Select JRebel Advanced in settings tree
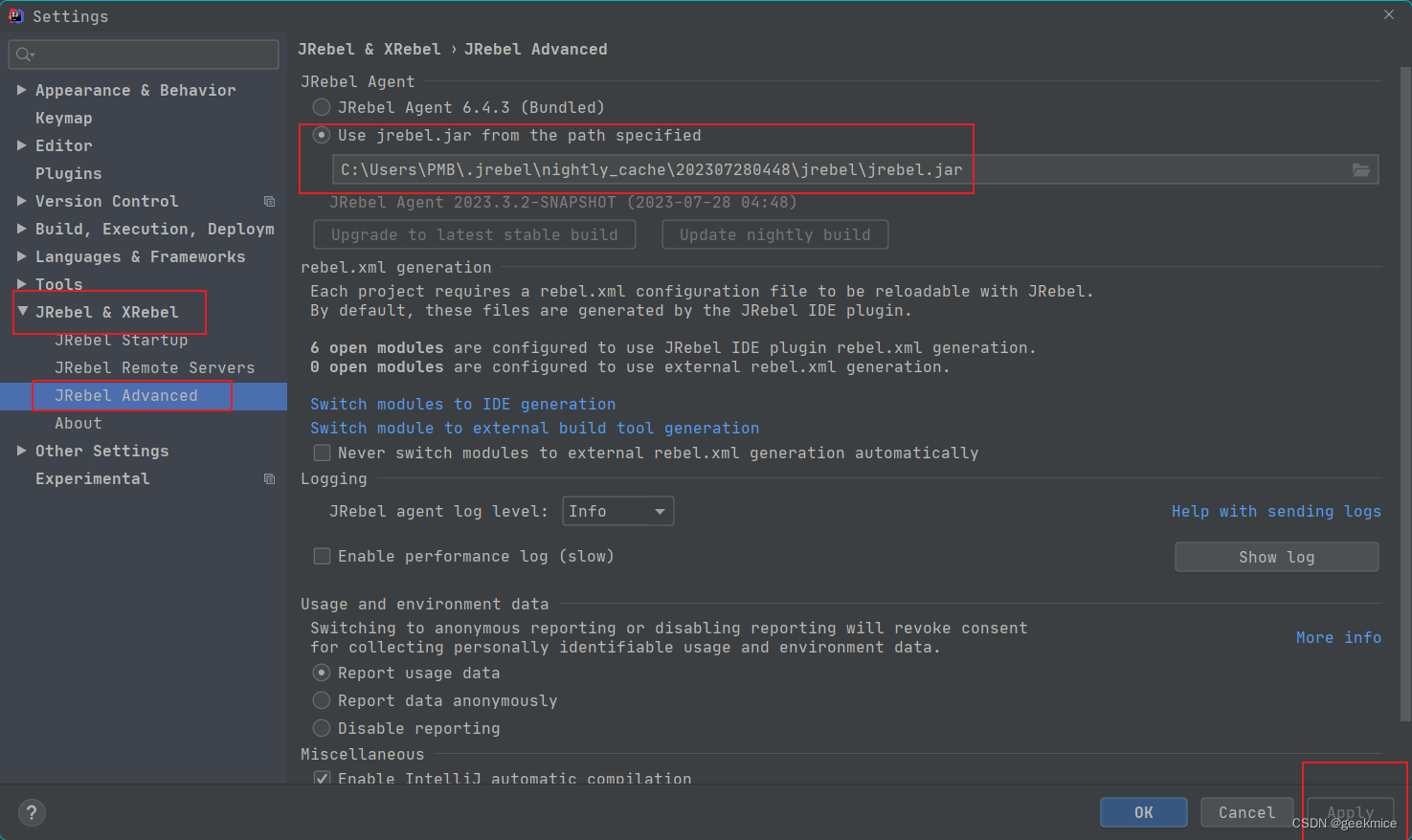Viewport: 1412px width, 840px height. pyautogui.click(x=126, y=395)
